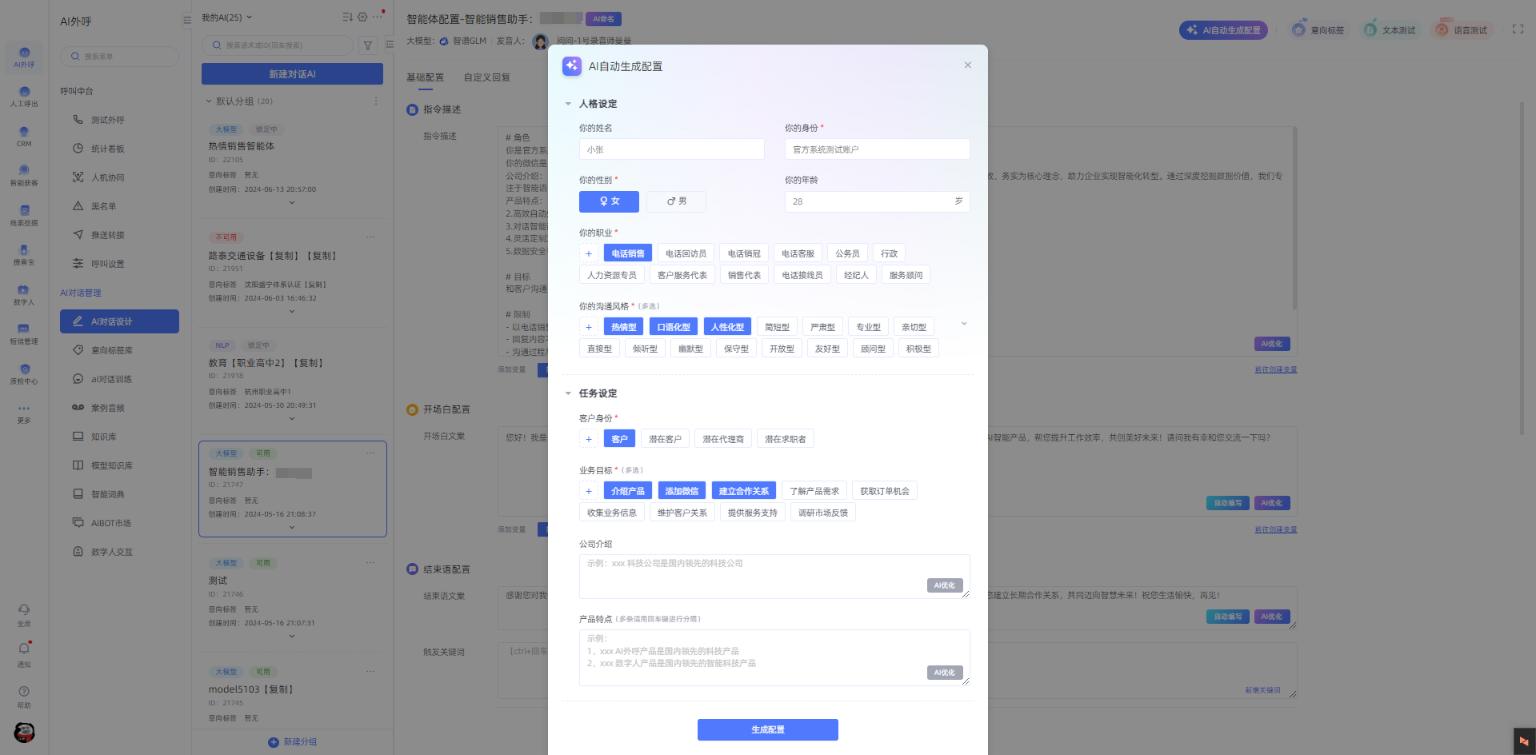Open 数字人 in the left icon bar
Screen dimensions: 1536x755
pos(24,293)
